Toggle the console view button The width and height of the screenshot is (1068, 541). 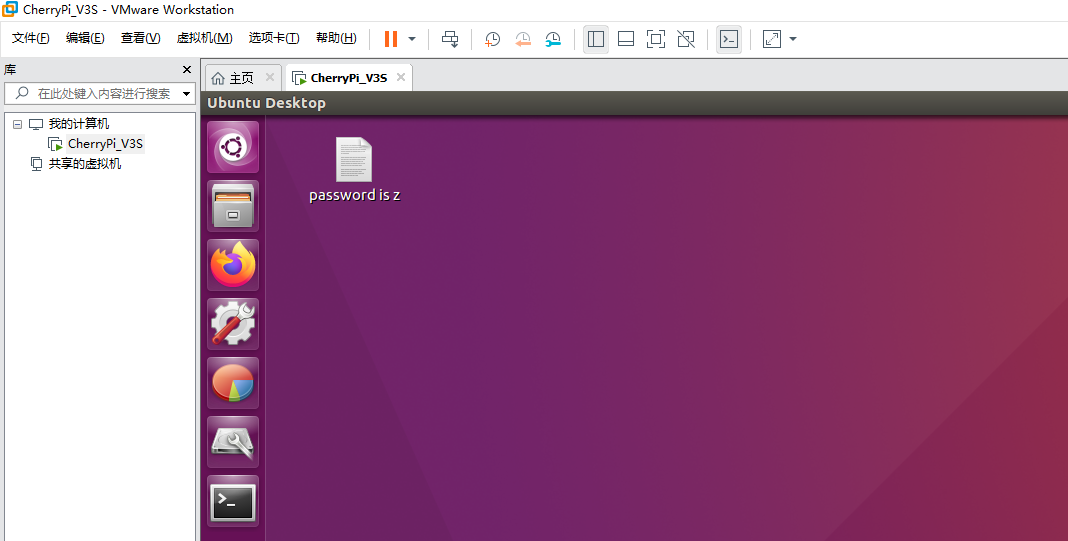(729, 39)
